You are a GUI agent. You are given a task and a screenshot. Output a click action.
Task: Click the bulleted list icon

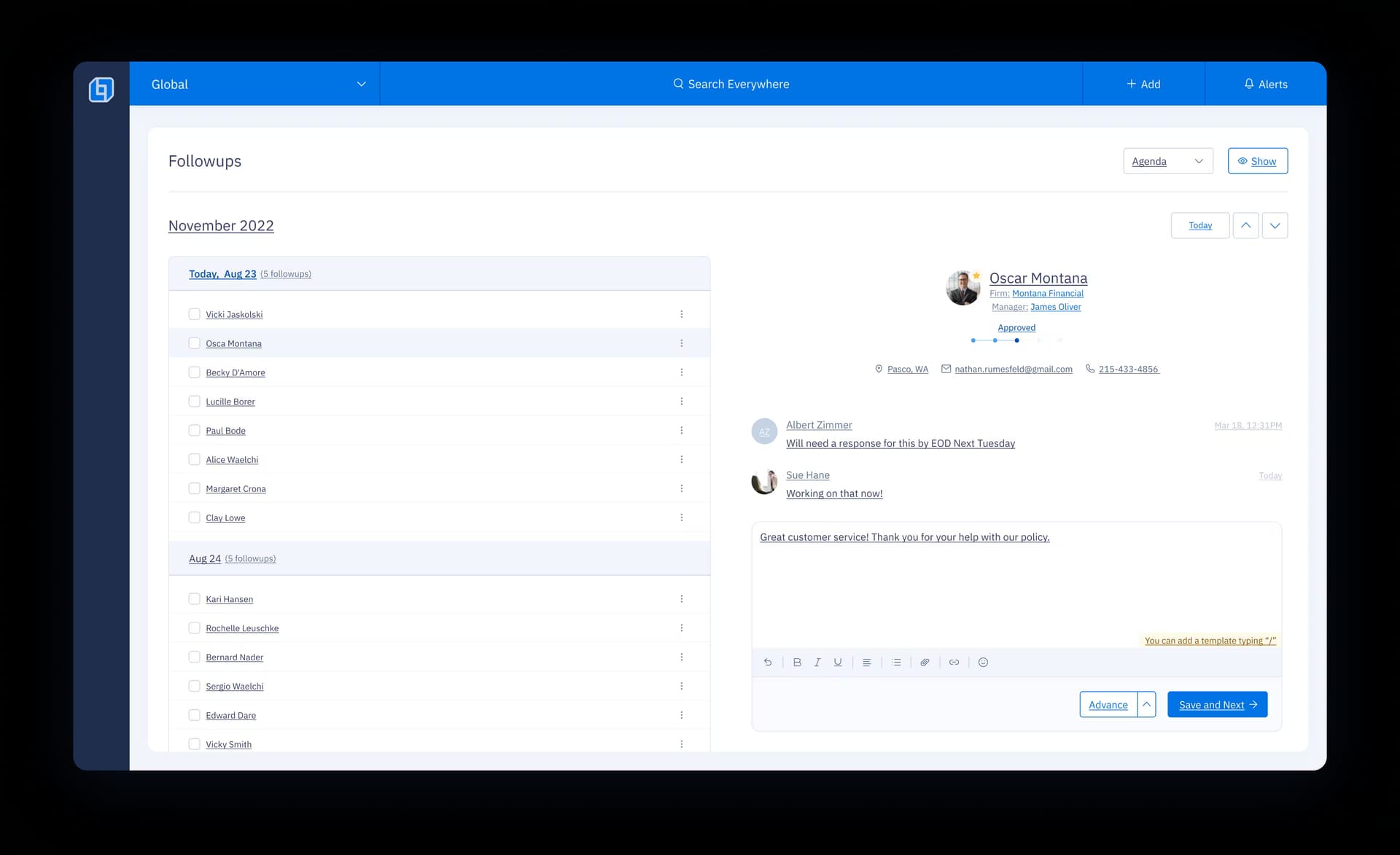[896, 662]
